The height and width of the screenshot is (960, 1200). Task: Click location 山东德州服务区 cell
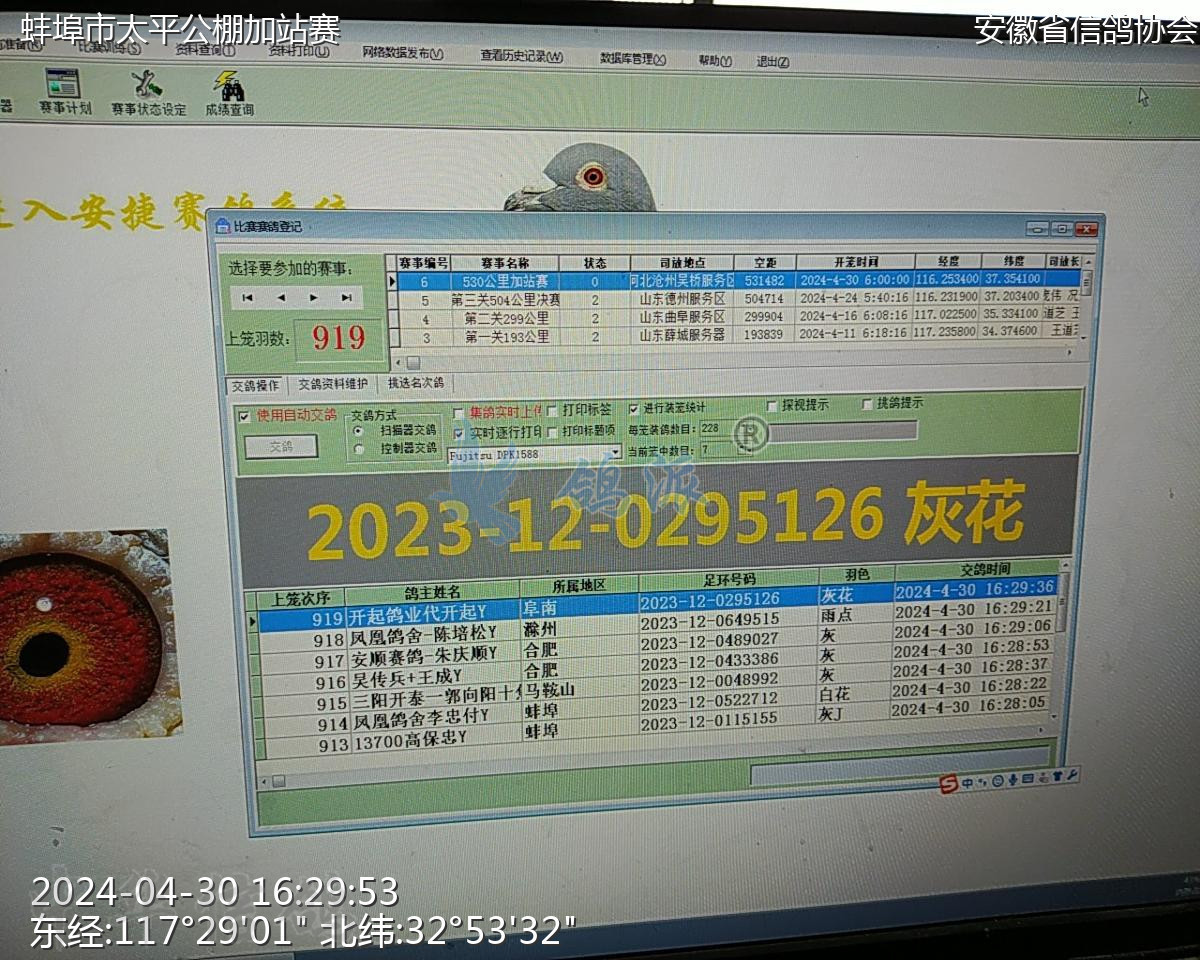pyautogui.click(x=681, y=300)
